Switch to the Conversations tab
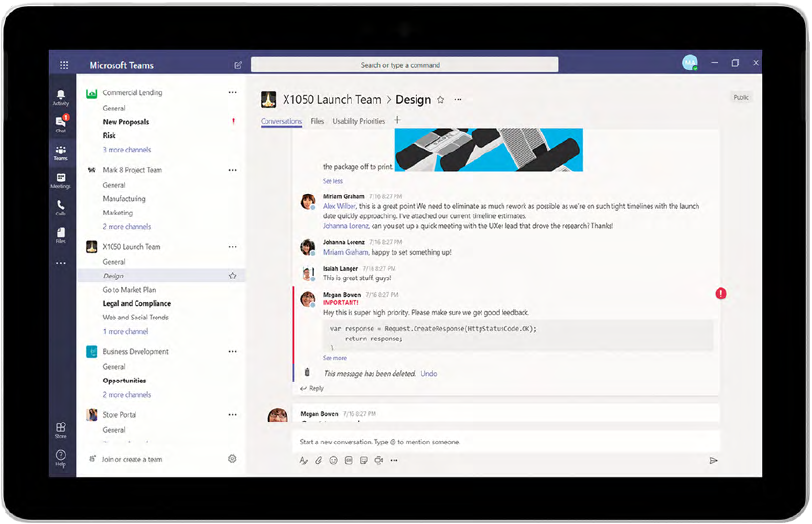Image resolution: width=812 pixels, height=524 pixels. [281, 121]
